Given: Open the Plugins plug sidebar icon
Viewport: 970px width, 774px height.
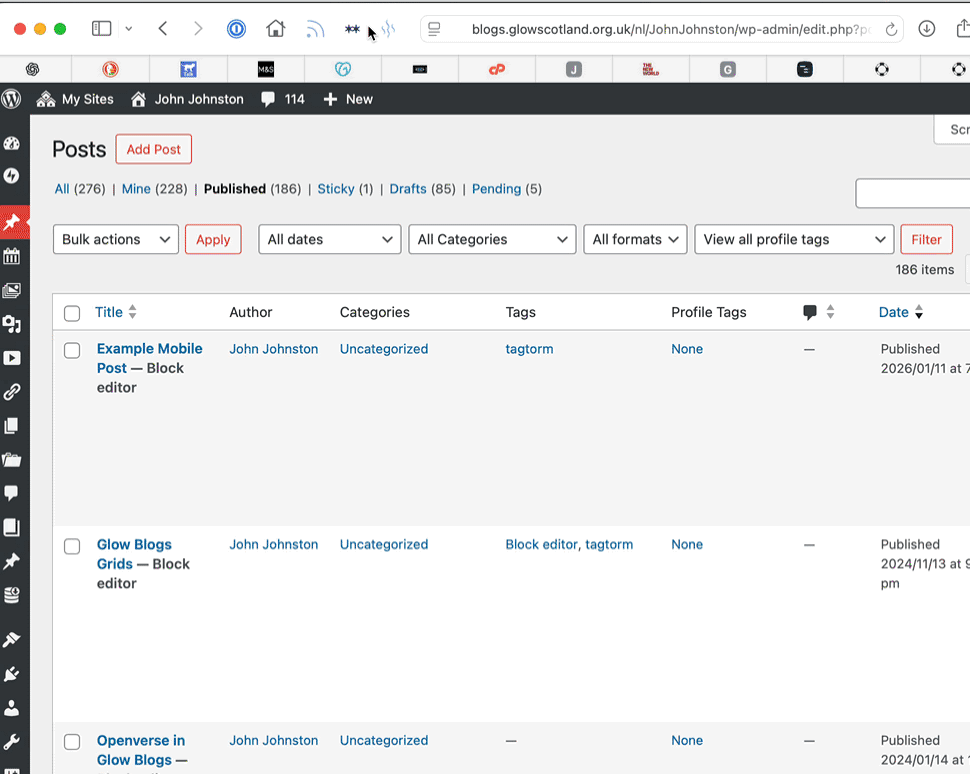Looking at the screenshot, I should point(12,674).
